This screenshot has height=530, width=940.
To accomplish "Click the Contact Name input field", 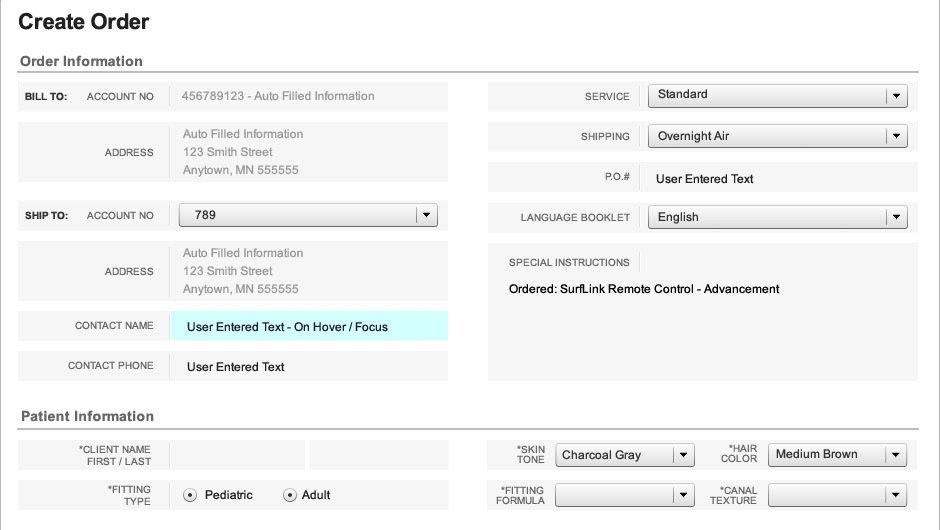I will [309, 326].
